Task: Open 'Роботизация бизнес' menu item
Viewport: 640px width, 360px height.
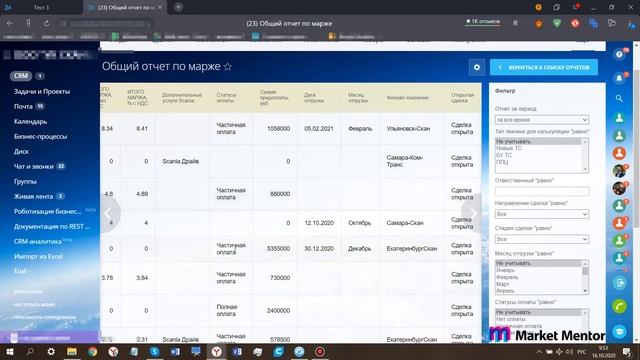Action: pyautogui.click(x=47, y=211)
